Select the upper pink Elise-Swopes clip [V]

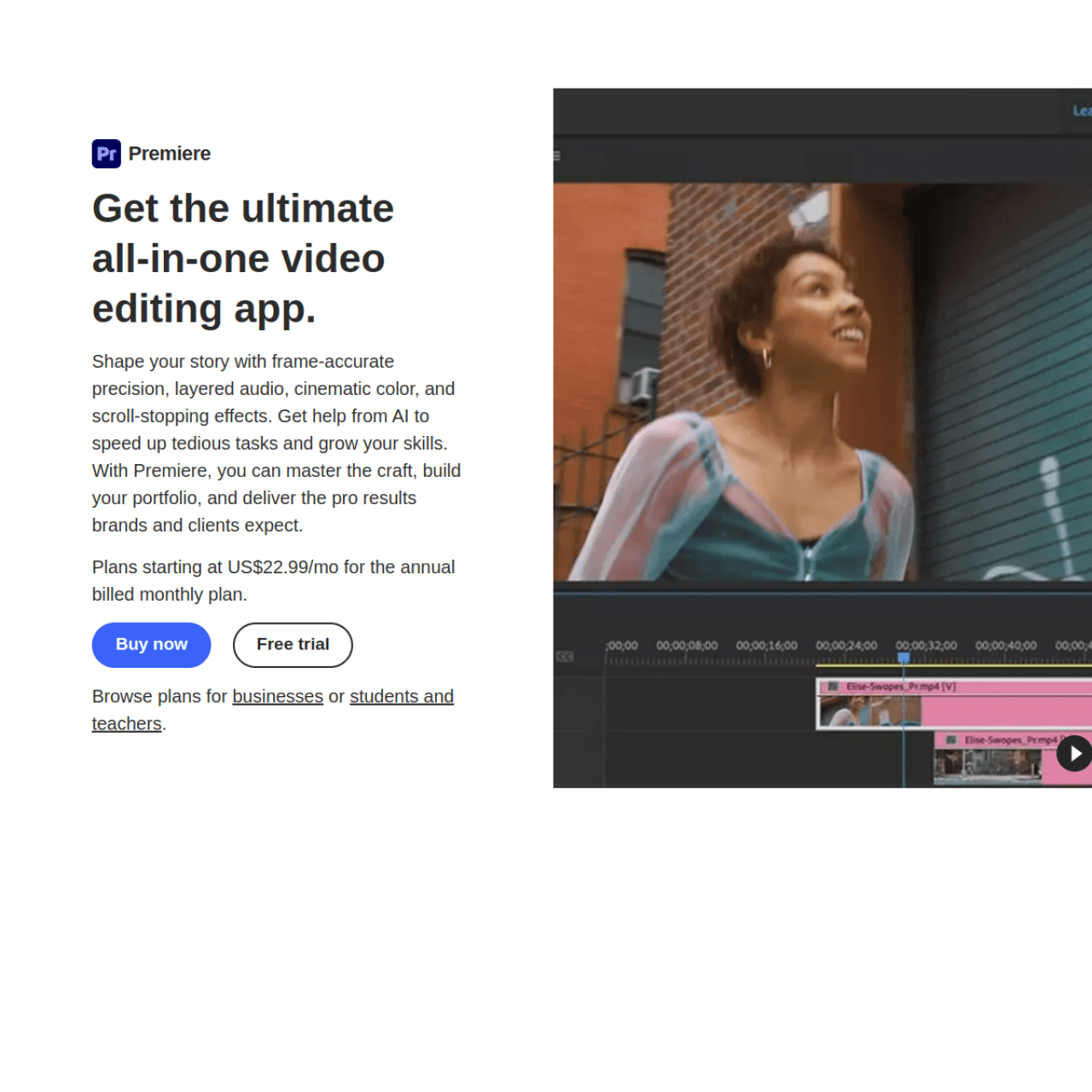[x=954, y=704]
